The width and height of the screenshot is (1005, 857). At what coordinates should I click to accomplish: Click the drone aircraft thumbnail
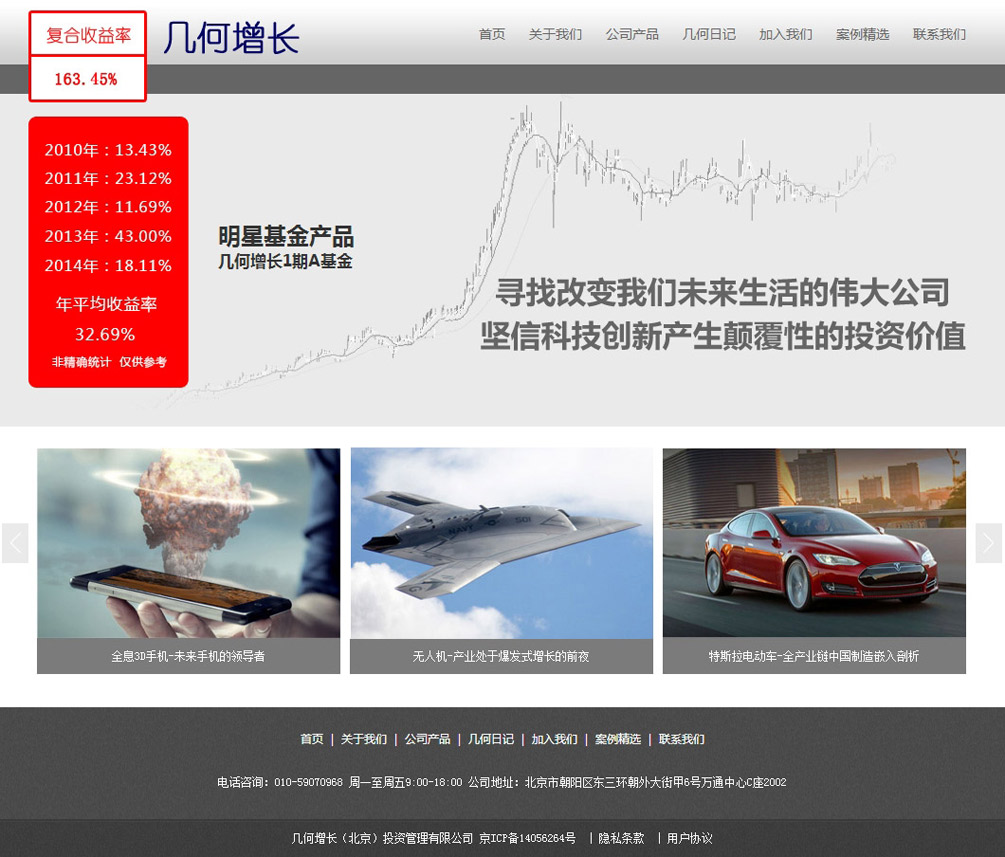pyautogui.click(x=501, y=543)
